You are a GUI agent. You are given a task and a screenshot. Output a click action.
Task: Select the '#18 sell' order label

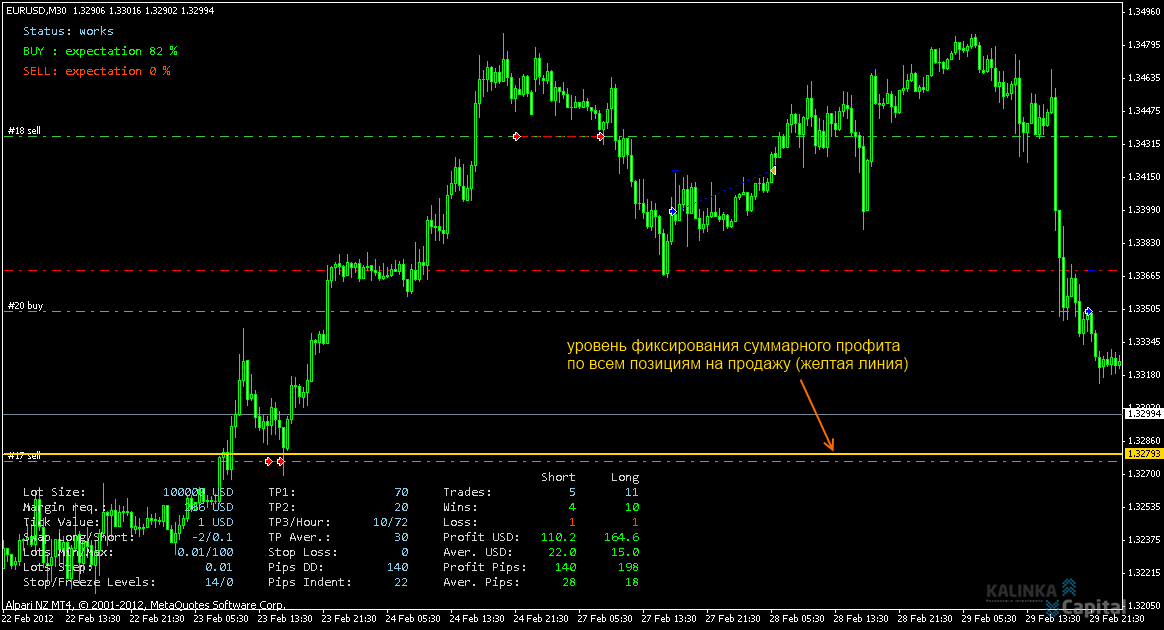(x=24, y=131)
